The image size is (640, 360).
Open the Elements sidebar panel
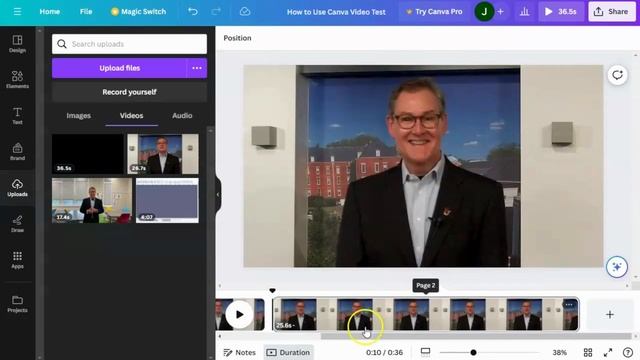17,80
